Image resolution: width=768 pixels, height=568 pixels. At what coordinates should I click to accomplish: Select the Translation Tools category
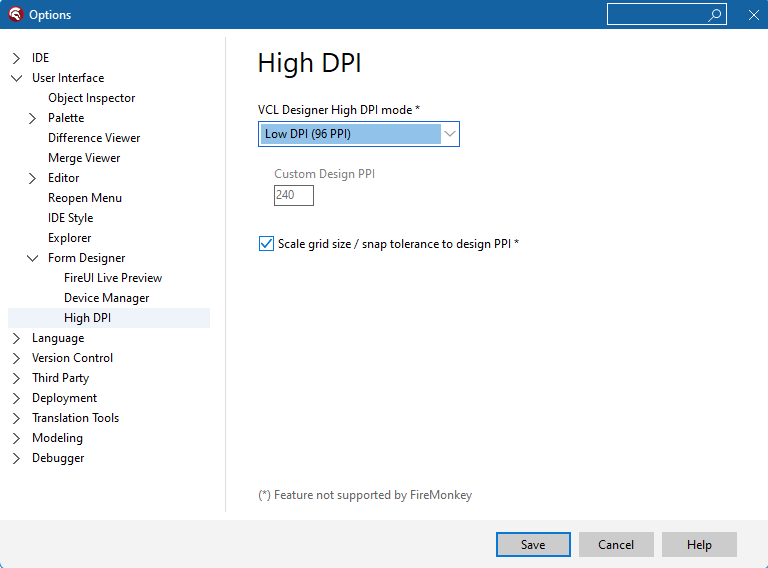[x=75, y=418]
